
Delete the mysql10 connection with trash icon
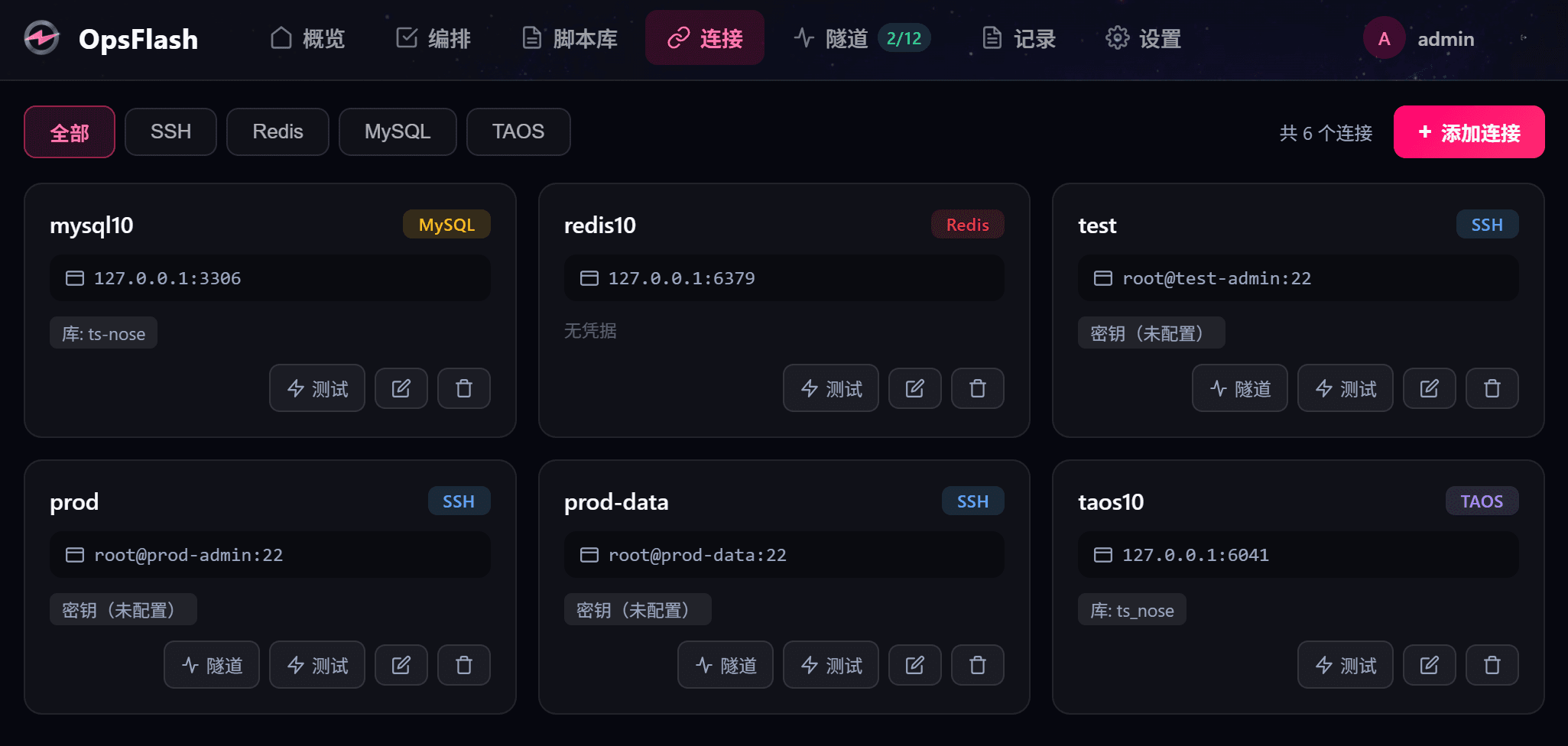pos(463,388)
